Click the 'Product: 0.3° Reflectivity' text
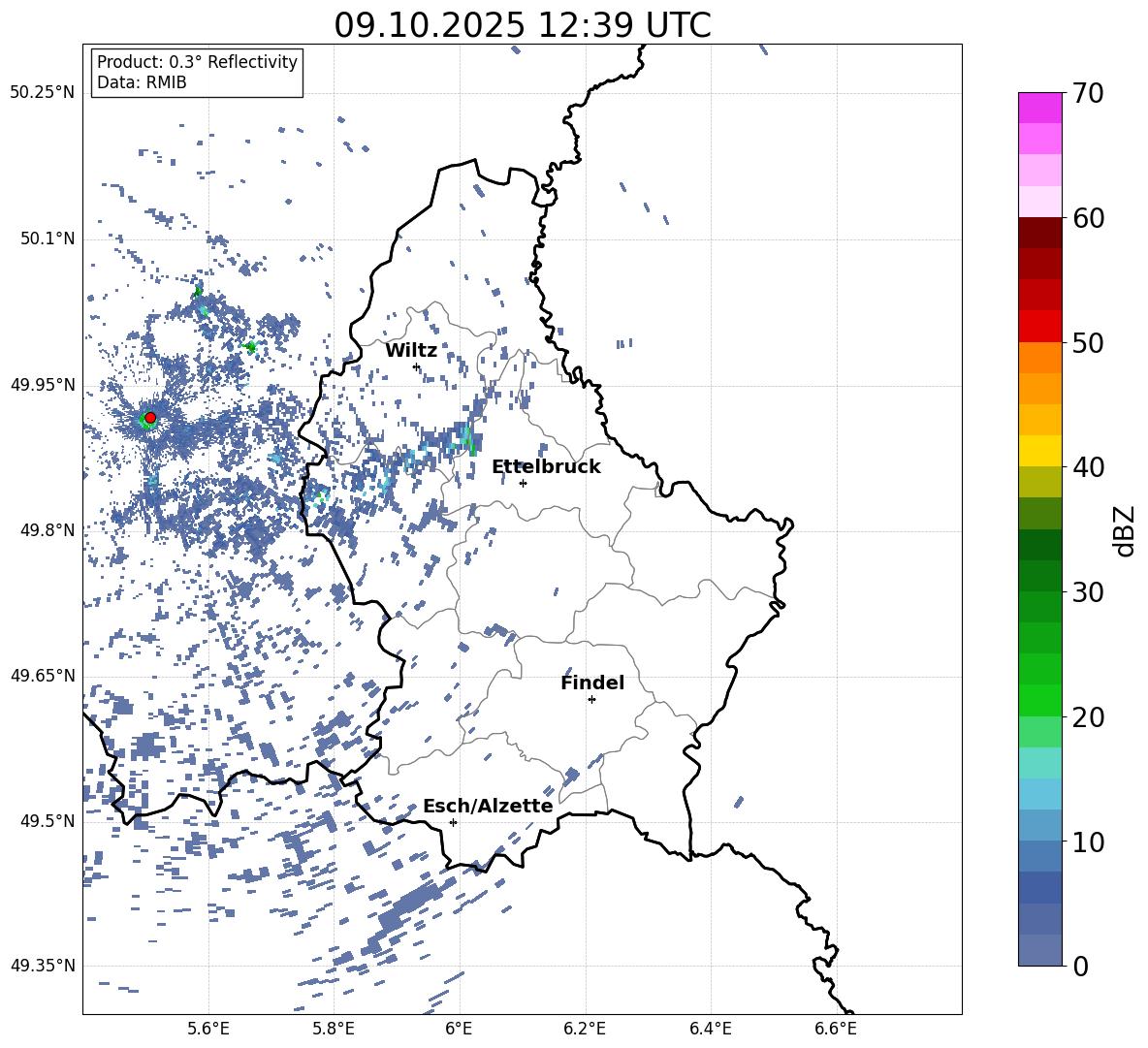Viewport: 1148px width, 1048px height. pyautogui.click(x=197, y=62)
